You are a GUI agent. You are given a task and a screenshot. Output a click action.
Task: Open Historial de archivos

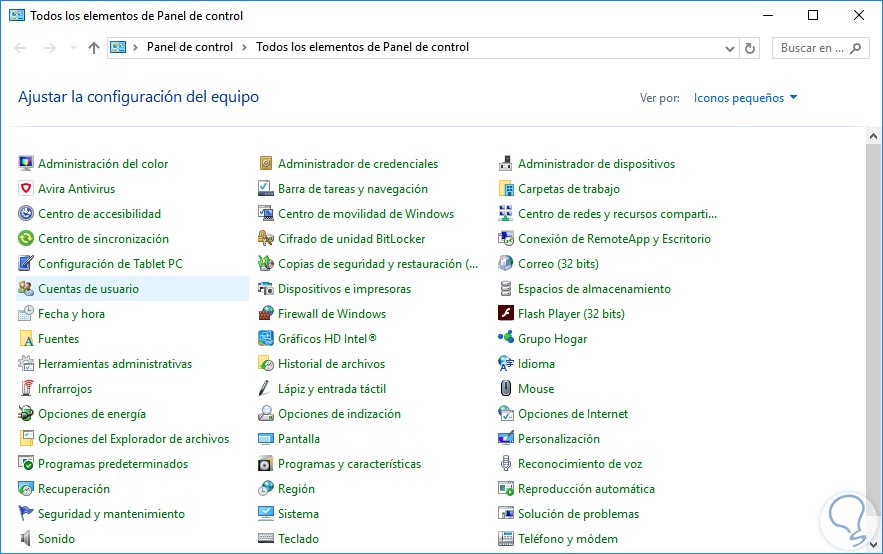pos(331,364)
